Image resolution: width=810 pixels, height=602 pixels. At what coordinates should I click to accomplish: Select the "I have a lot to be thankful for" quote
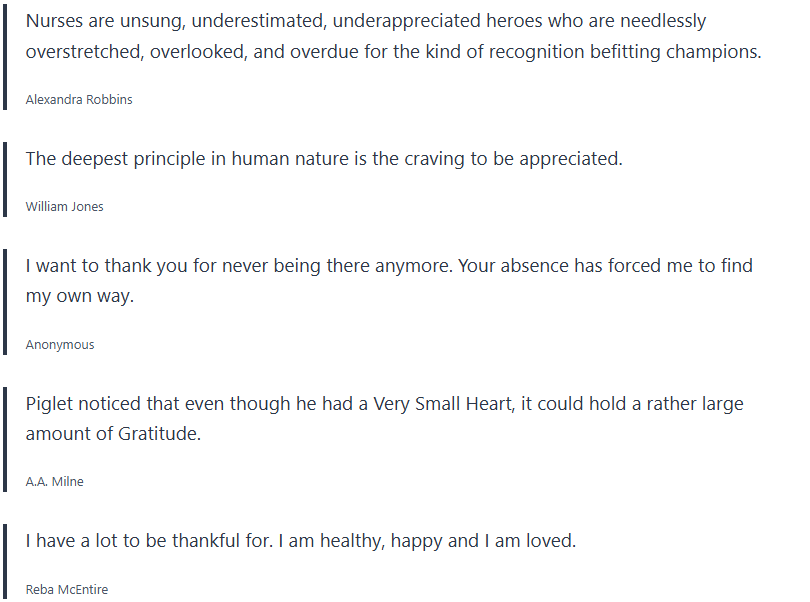click(x=301, y=541)
